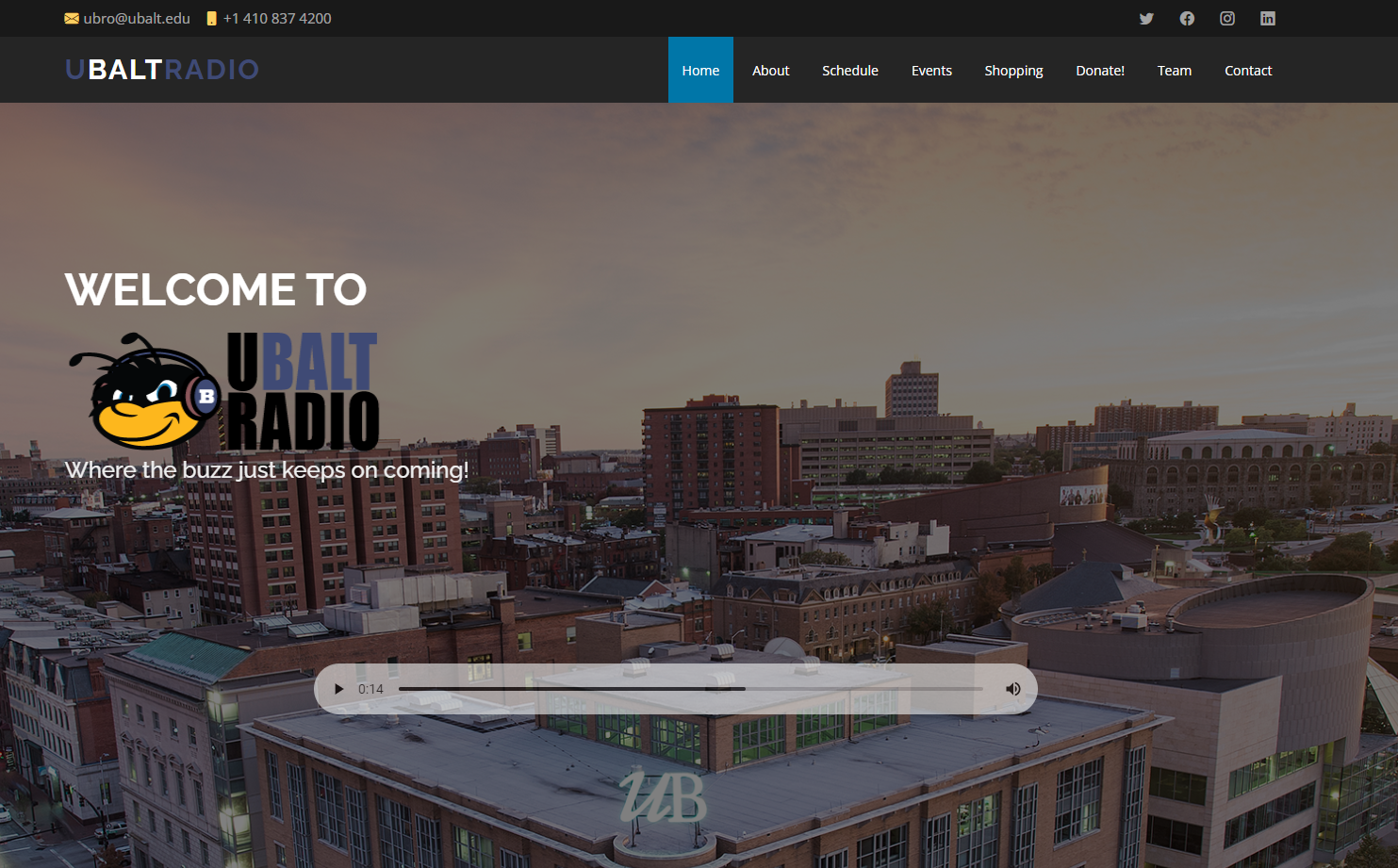Open the About page
This screenshot has width=1398, height=868.
click(770, 71)
